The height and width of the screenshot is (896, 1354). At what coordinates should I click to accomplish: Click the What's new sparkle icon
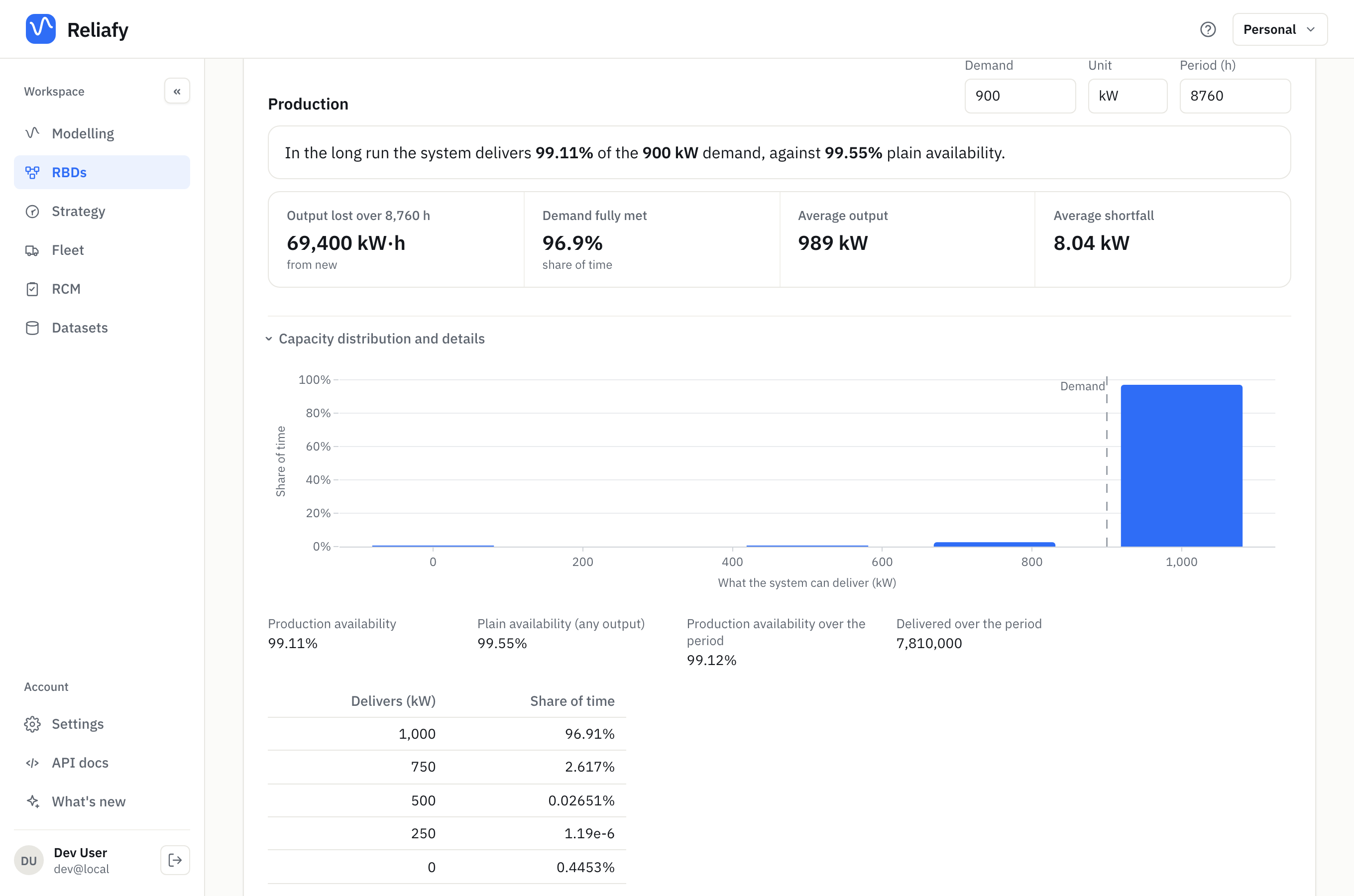[x=32, y=802]
